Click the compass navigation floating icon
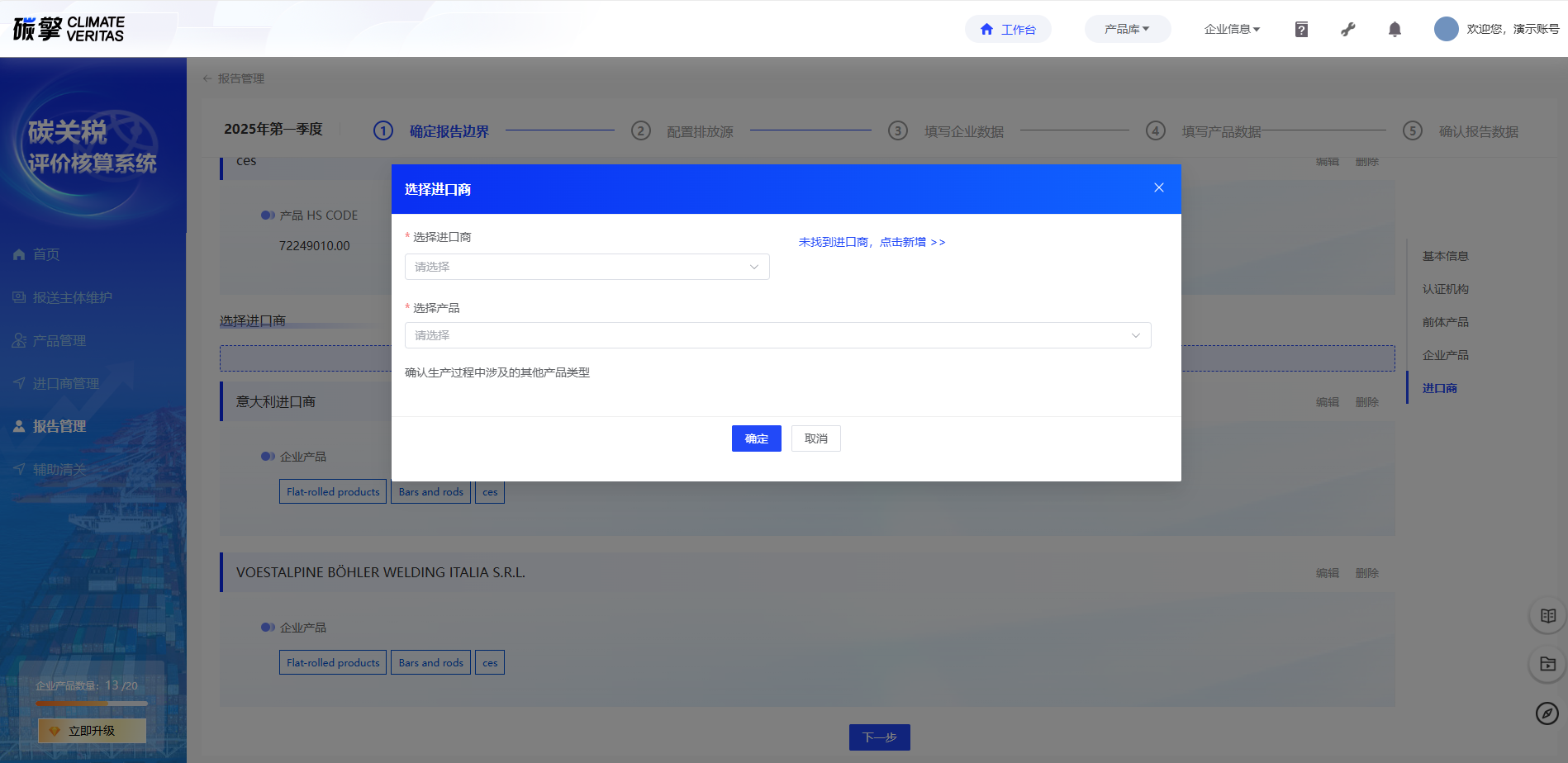This screenshot has width=1568, height=763. pyautogui.click(x=1547, y=713)
